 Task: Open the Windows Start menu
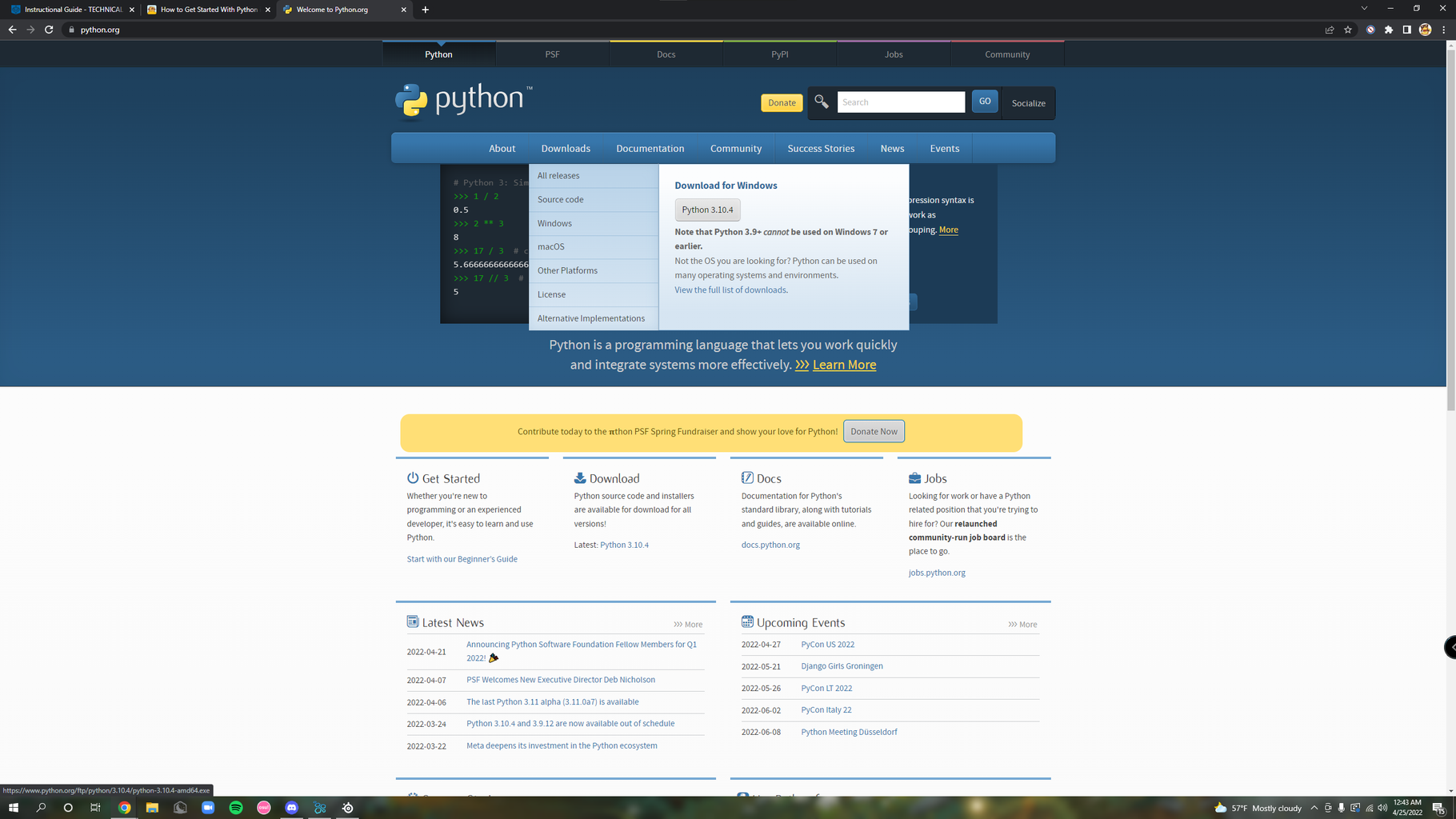pos(14,808)
